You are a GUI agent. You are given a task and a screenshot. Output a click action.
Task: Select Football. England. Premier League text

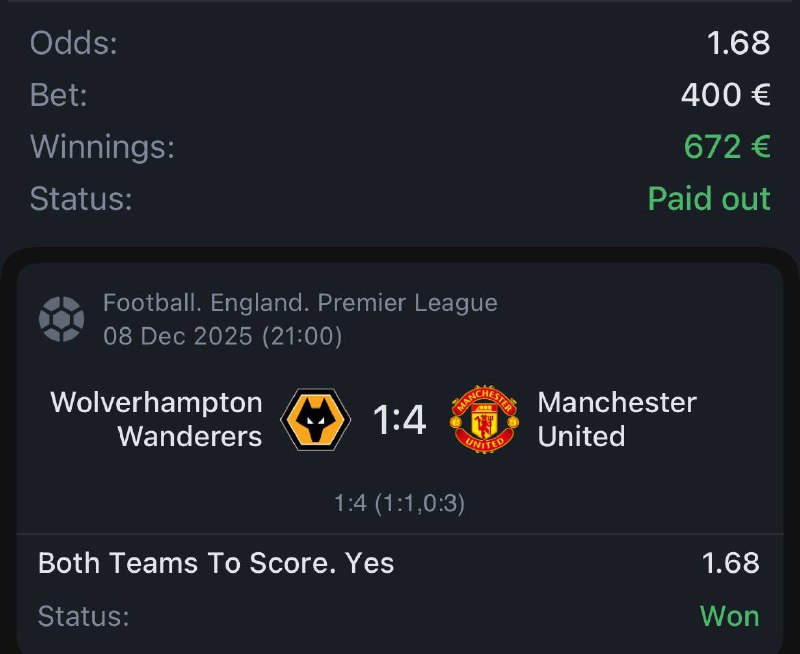tap(300, 302)
